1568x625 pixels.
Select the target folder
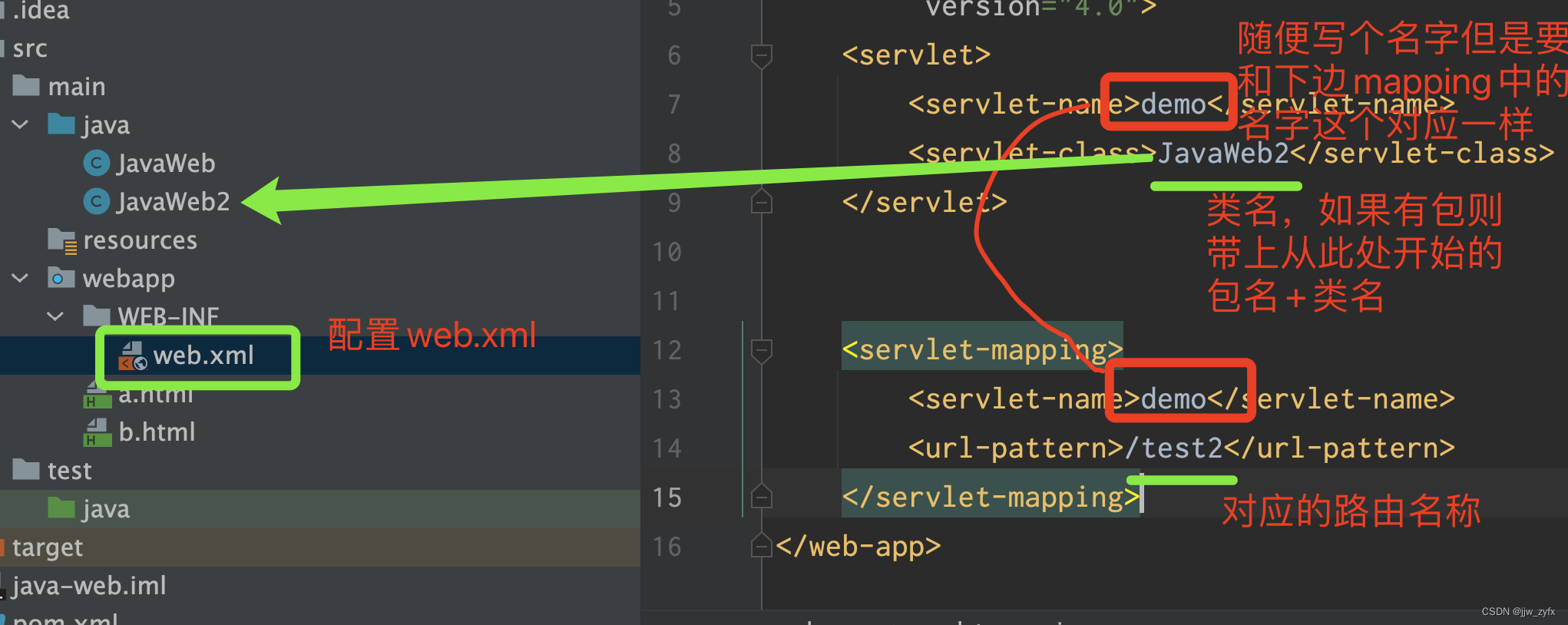[x=48, y=547]
